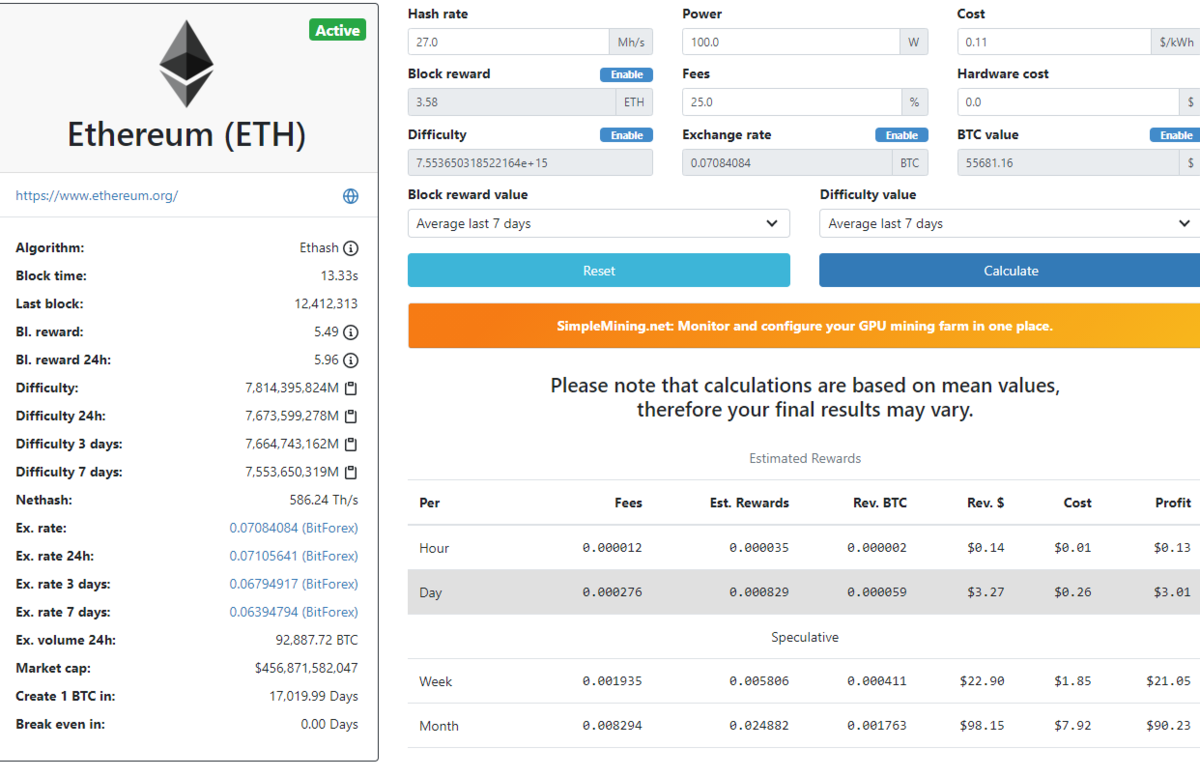
Task: Open Ex. rate 0.07084084 (BitForex) link
Action: coord(294,528)
